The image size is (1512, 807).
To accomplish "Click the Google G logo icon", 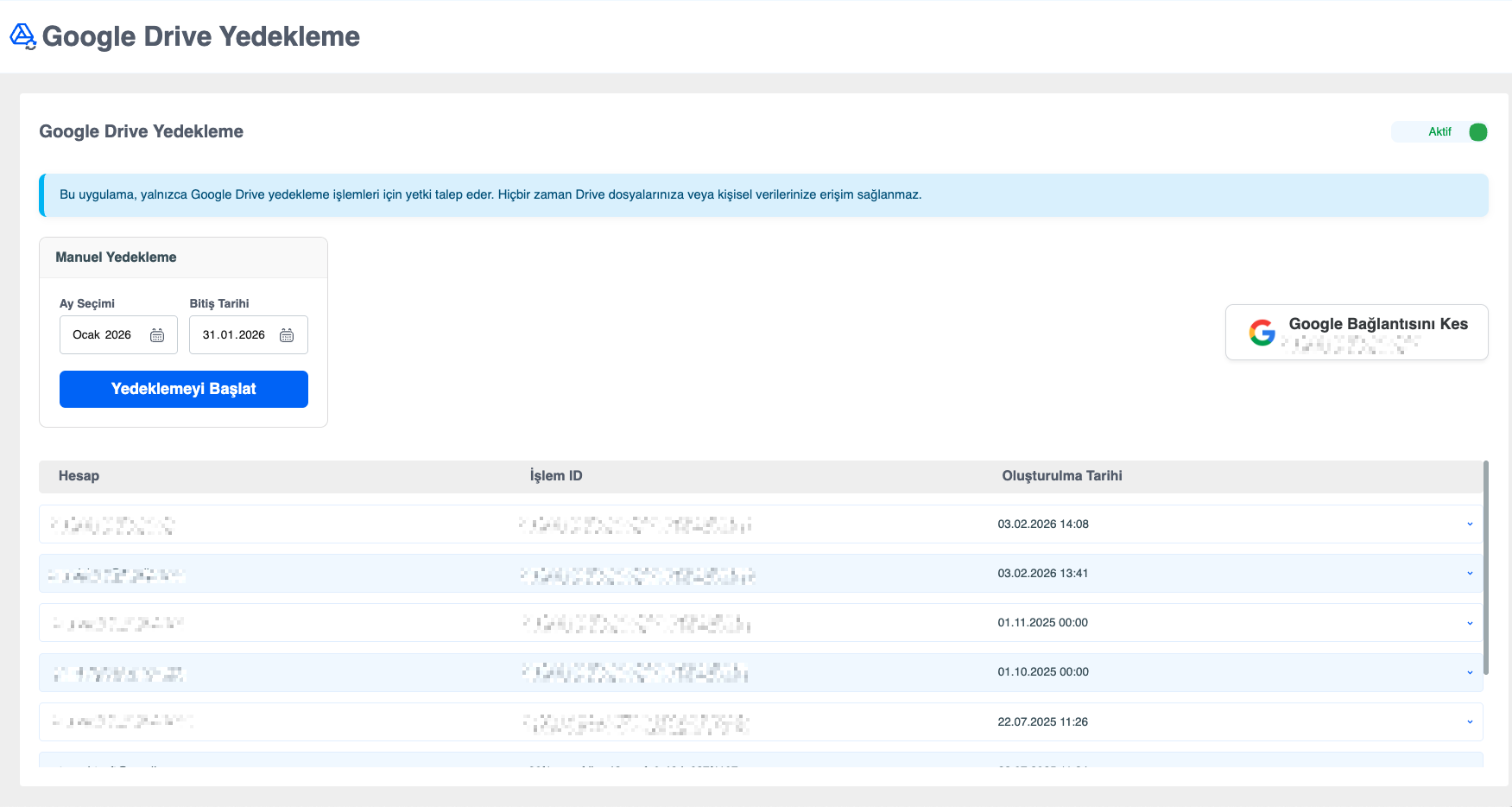I will point(1262,333).
